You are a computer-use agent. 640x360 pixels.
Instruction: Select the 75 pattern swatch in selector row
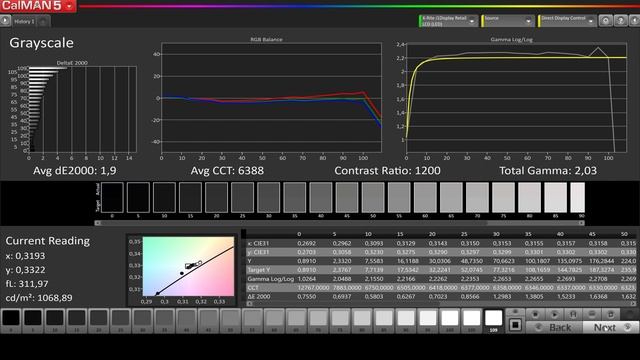(340, 321)
